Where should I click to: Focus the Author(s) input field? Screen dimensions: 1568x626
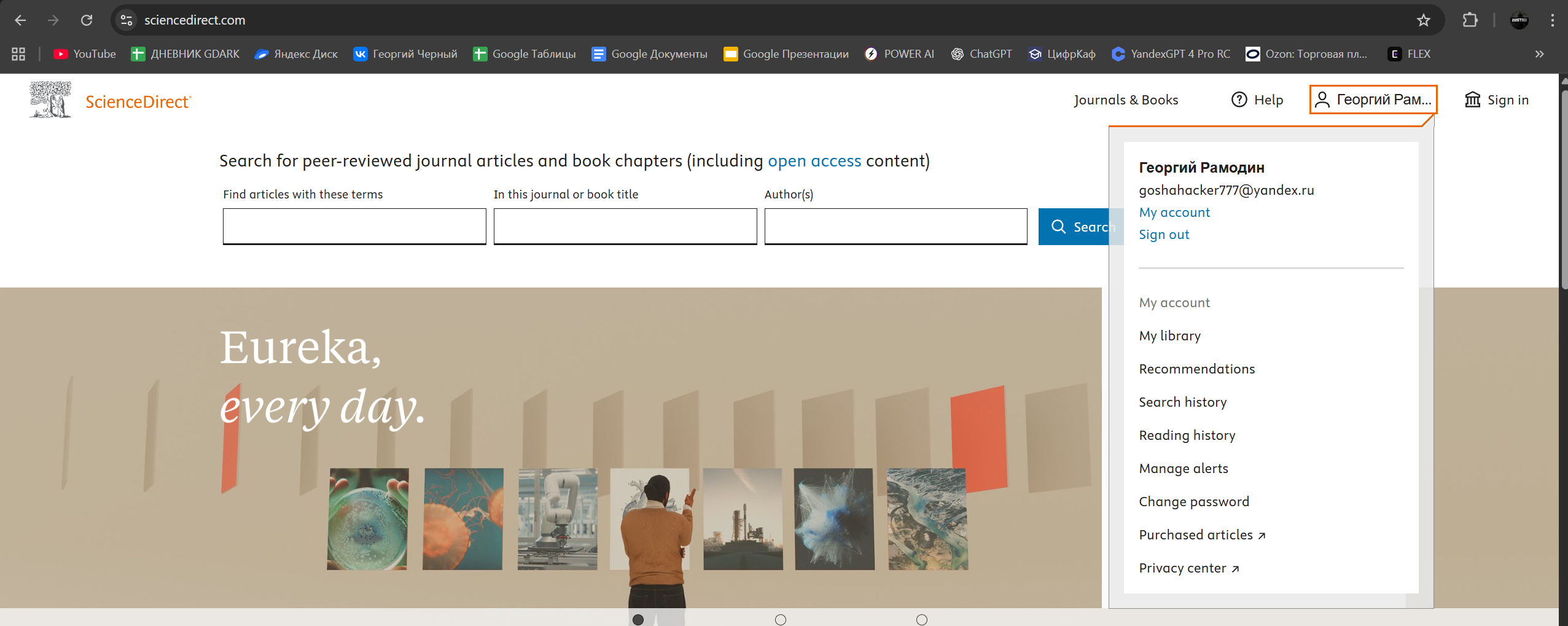pyautogui.click(x=895, y=226)
